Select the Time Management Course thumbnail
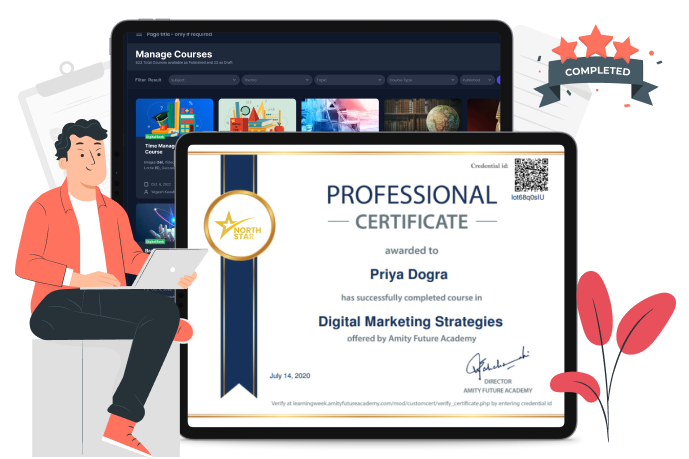 tap(174, 115)
